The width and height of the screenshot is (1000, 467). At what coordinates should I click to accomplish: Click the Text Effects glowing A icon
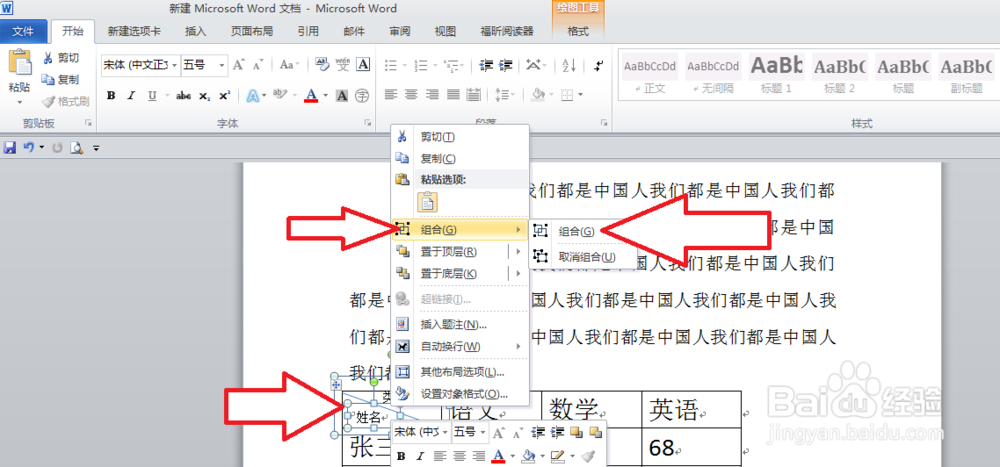(253, 96)
